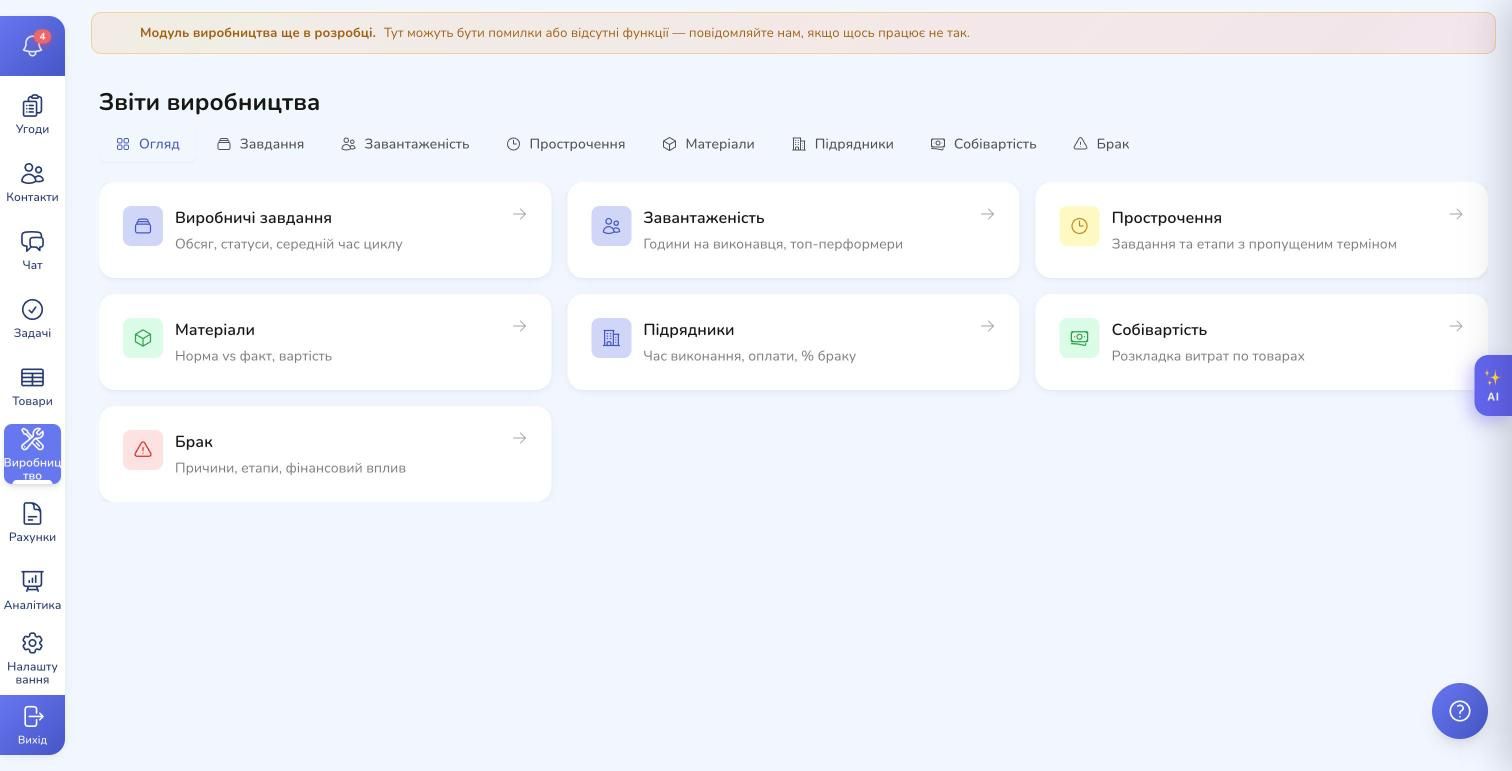This screenshot has height=771, width=1512.
Task: Click the arrow on Матеріали card
Action: coord(519,326)
